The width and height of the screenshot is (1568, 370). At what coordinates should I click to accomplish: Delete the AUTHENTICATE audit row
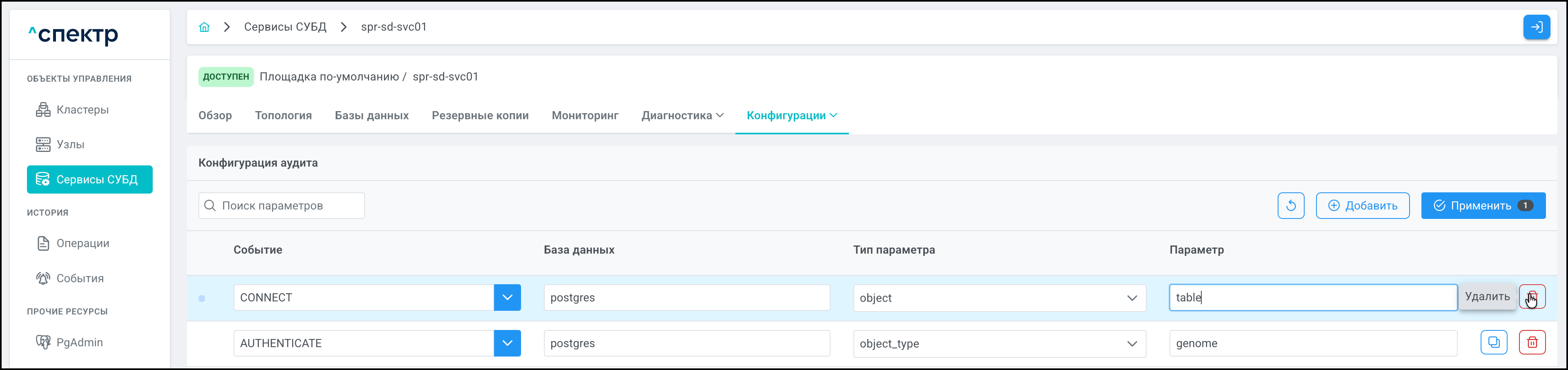coord(1532,343)
